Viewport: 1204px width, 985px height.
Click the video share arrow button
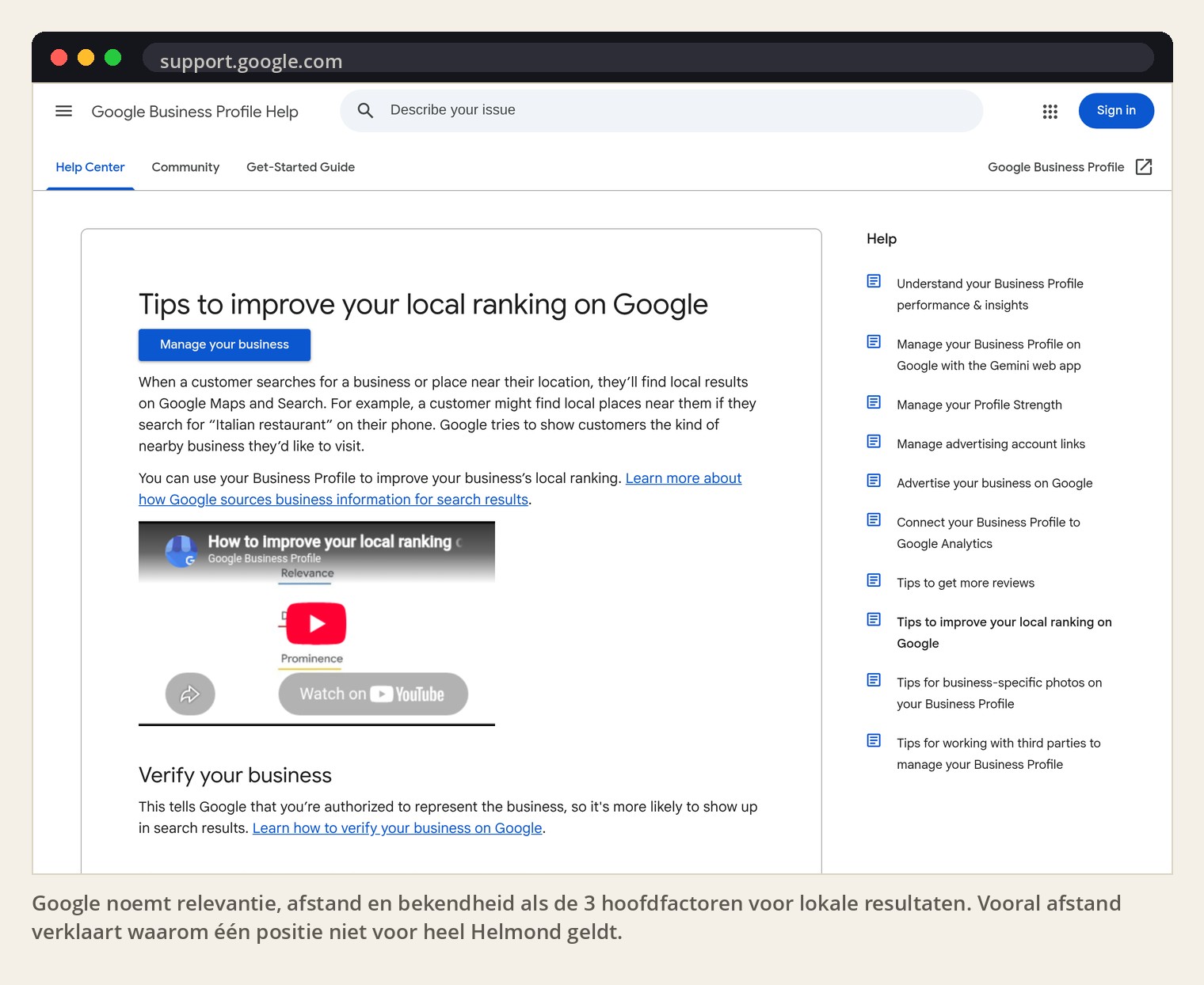[190, 694]
